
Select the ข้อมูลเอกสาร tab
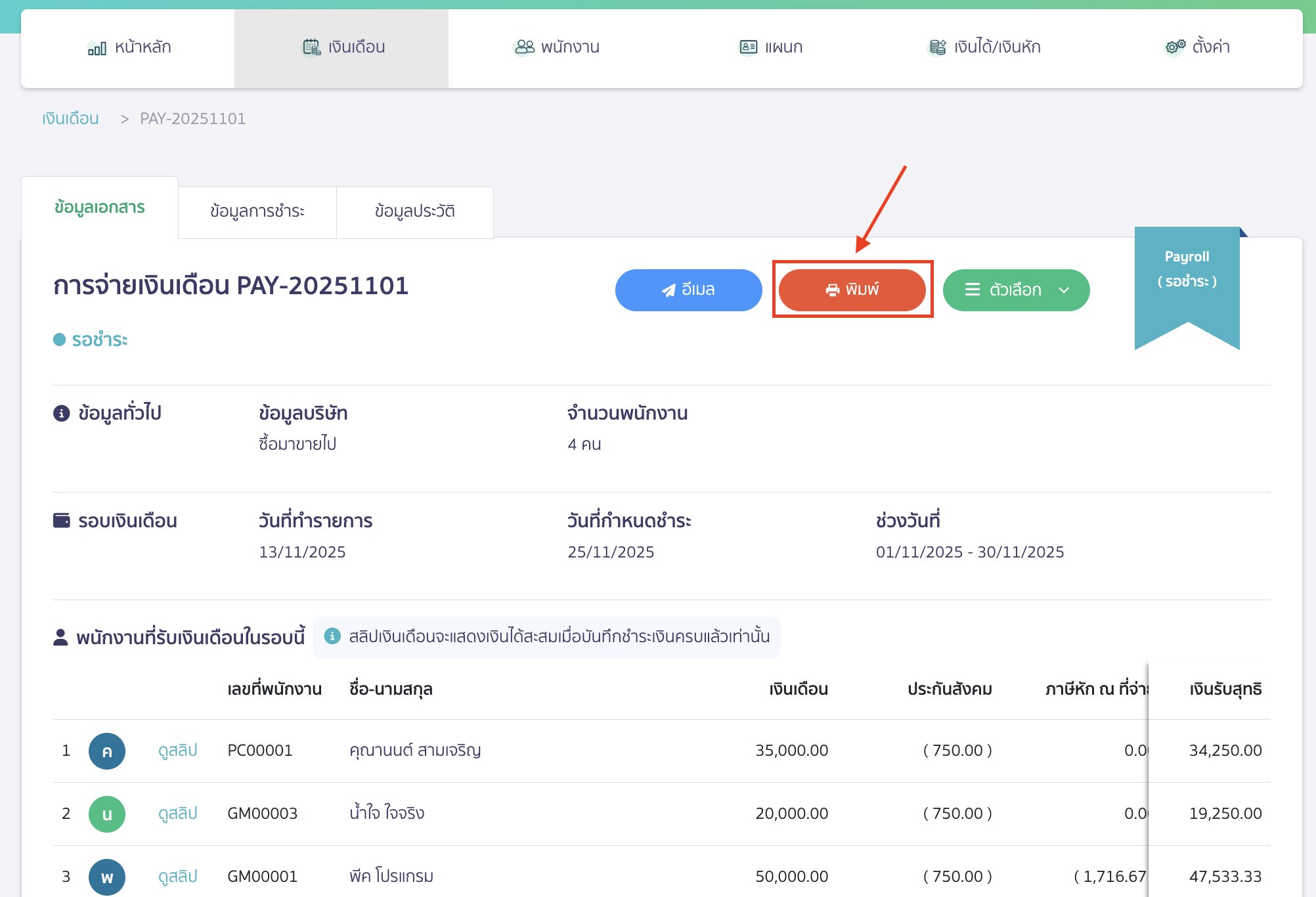click(100, 208)
